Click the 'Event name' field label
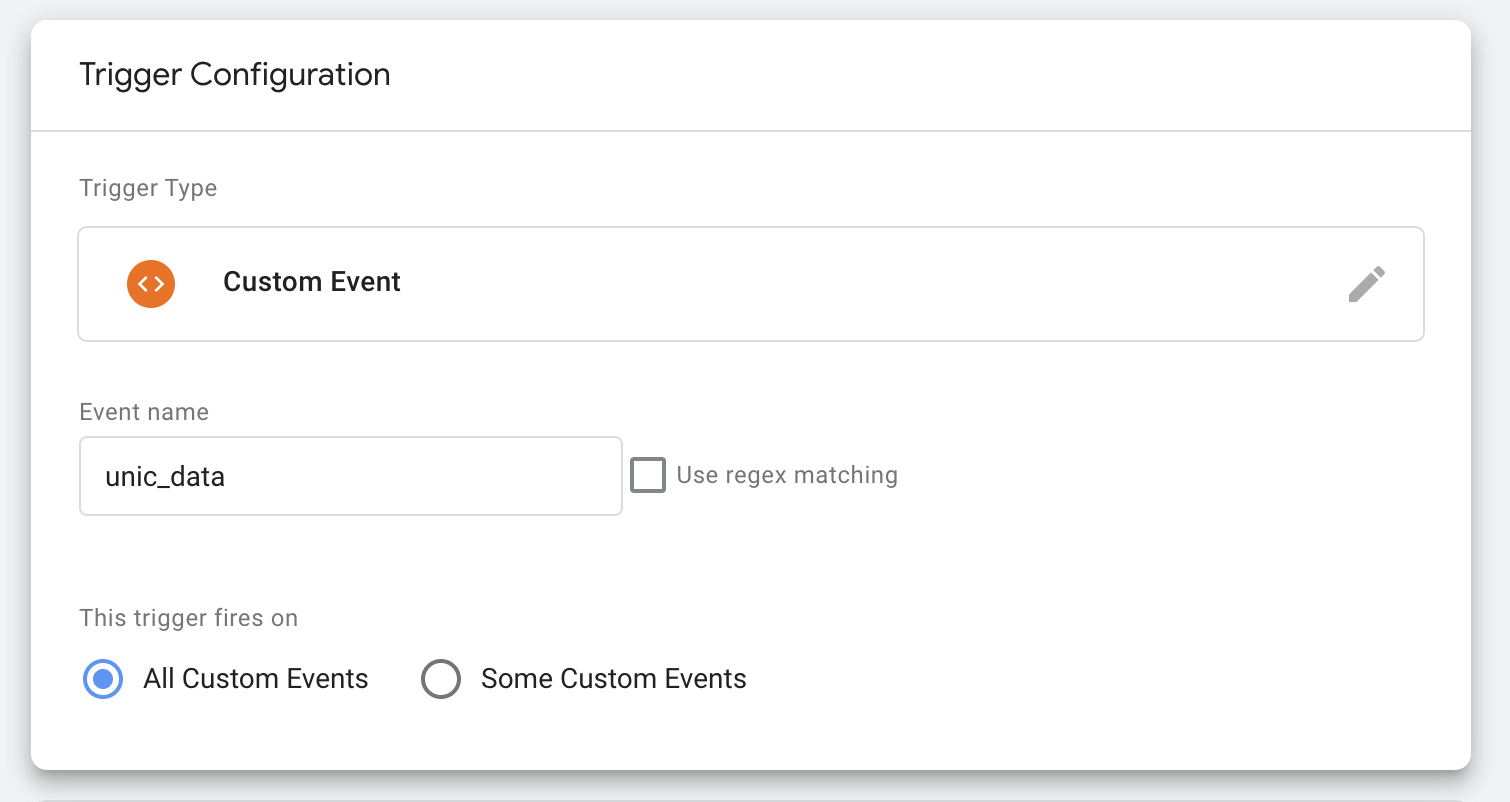1510x802 pixels. point(144,412)
